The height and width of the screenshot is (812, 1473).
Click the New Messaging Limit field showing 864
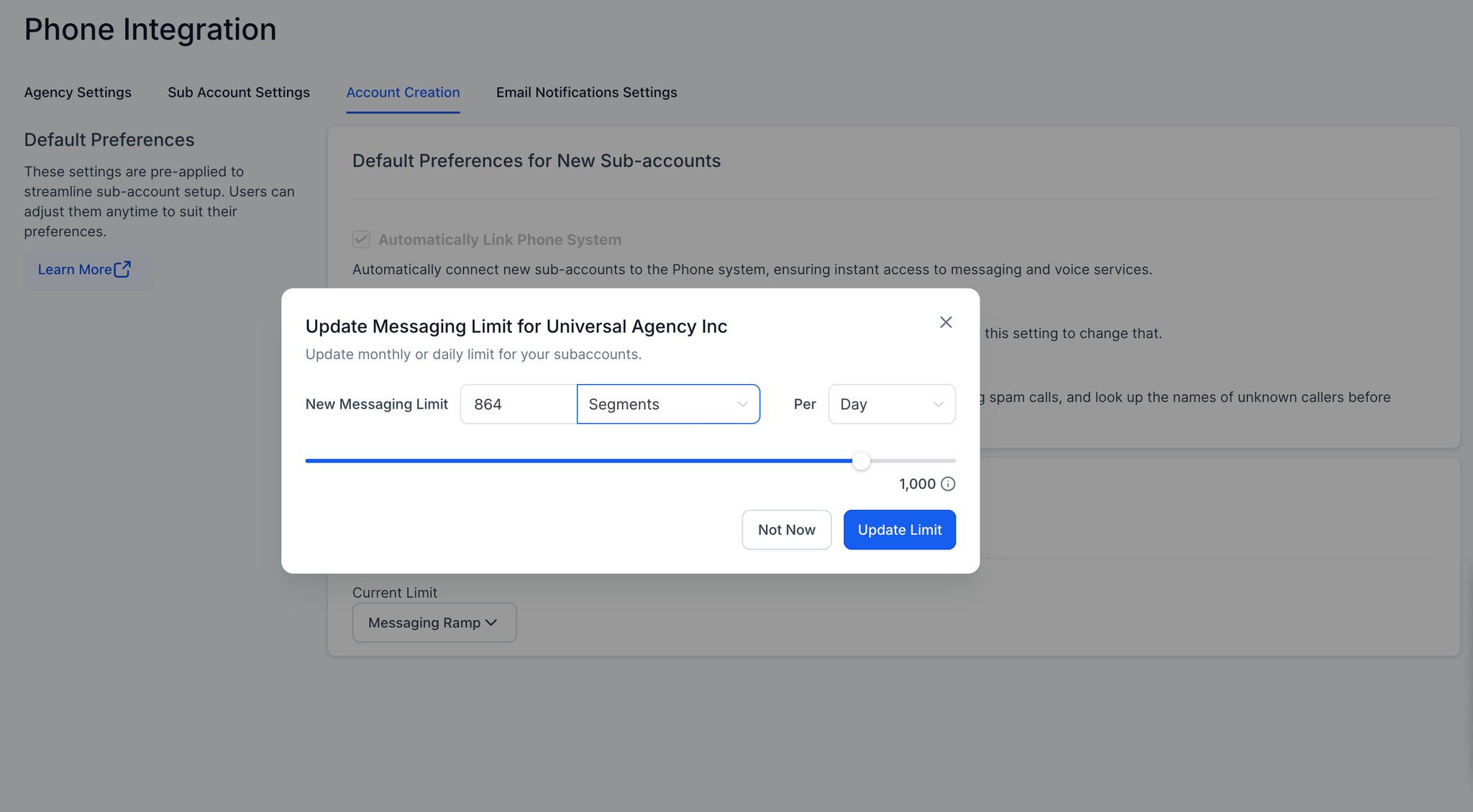519,404
